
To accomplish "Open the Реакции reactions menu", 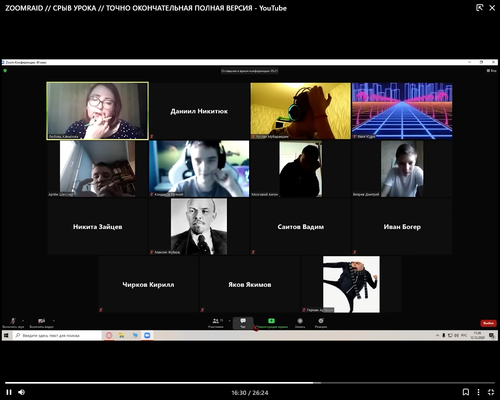I will (x=321, y=323).
